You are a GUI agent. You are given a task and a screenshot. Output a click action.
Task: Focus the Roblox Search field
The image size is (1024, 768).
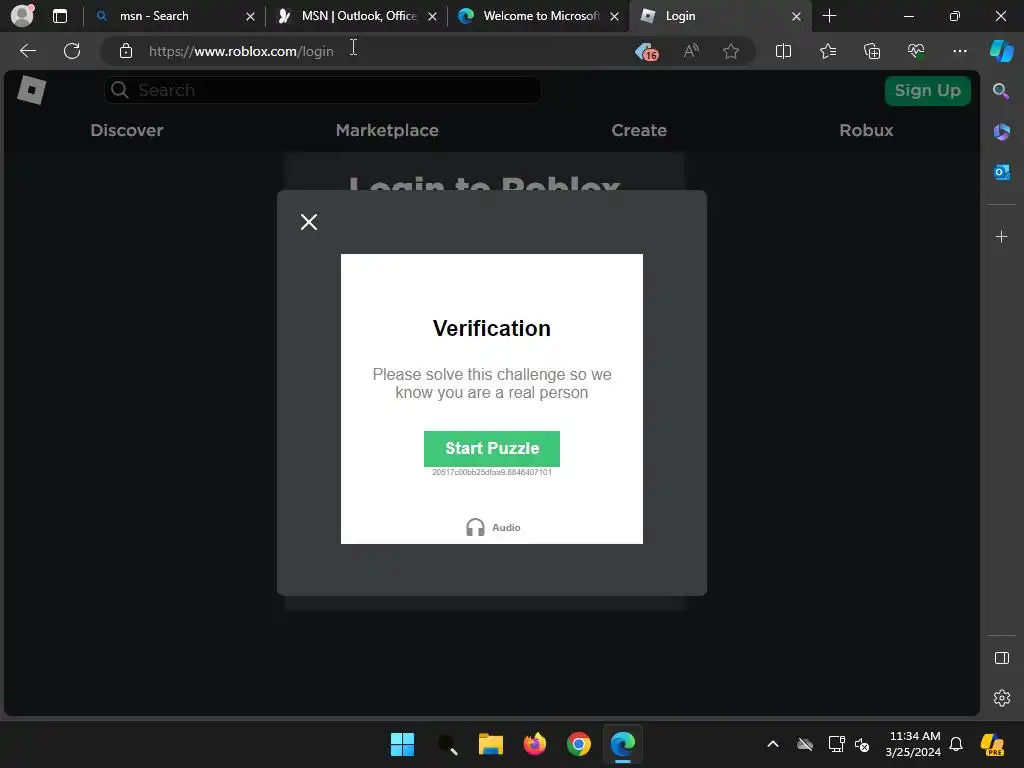coord(323,90)
